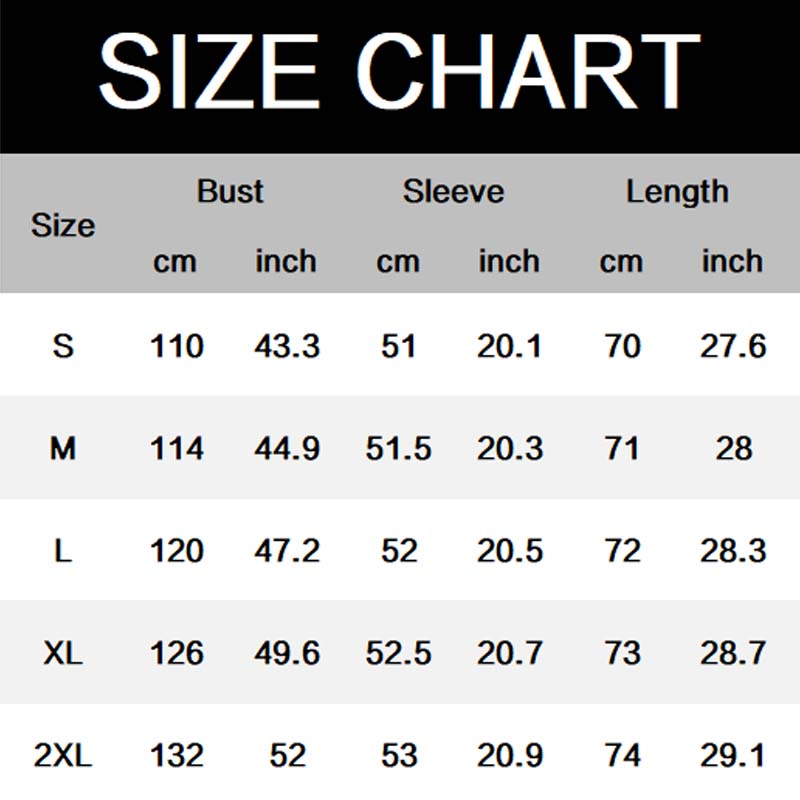Click the SIZE CHART title
800x800 pixels.
tap(400, 70)
